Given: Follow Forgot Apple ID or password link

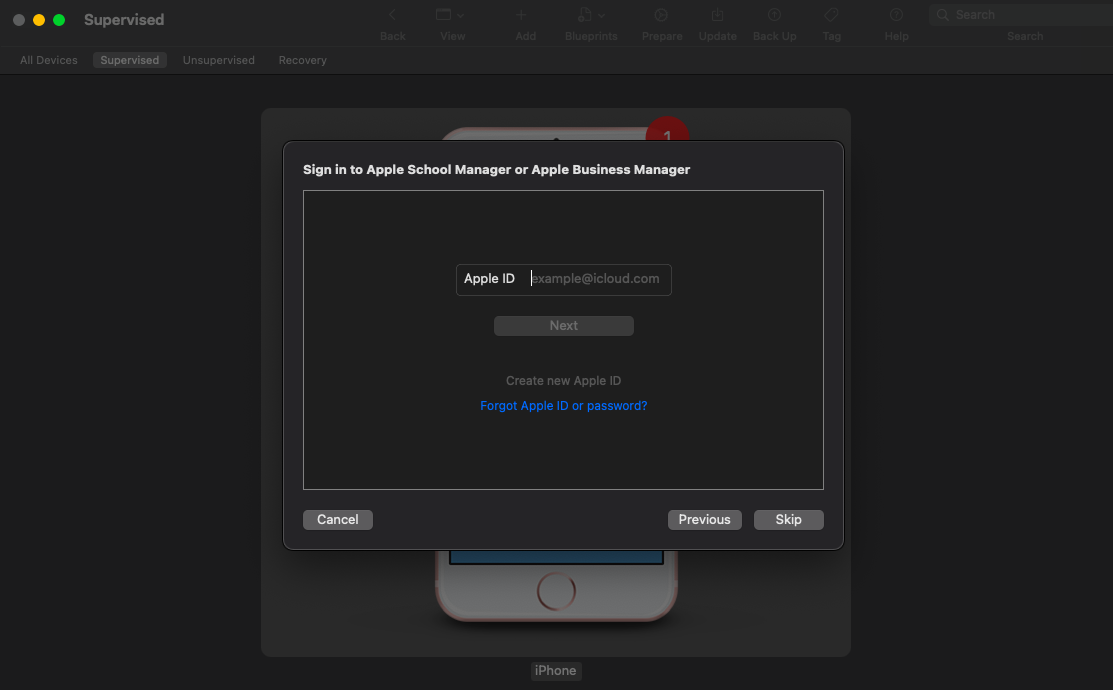Looking at the screenshot, I should point(564,406).
